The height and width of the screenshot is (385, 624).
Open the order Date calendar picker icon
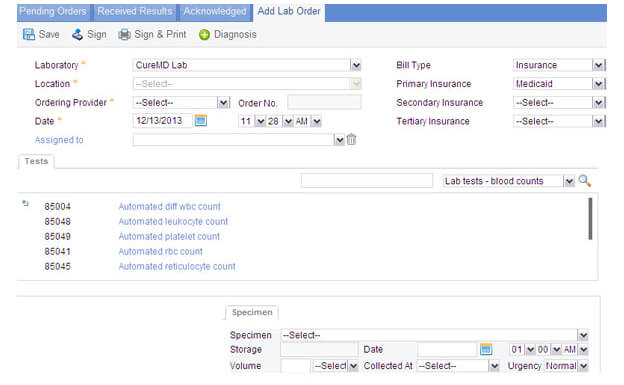click(x=201, y=120)
